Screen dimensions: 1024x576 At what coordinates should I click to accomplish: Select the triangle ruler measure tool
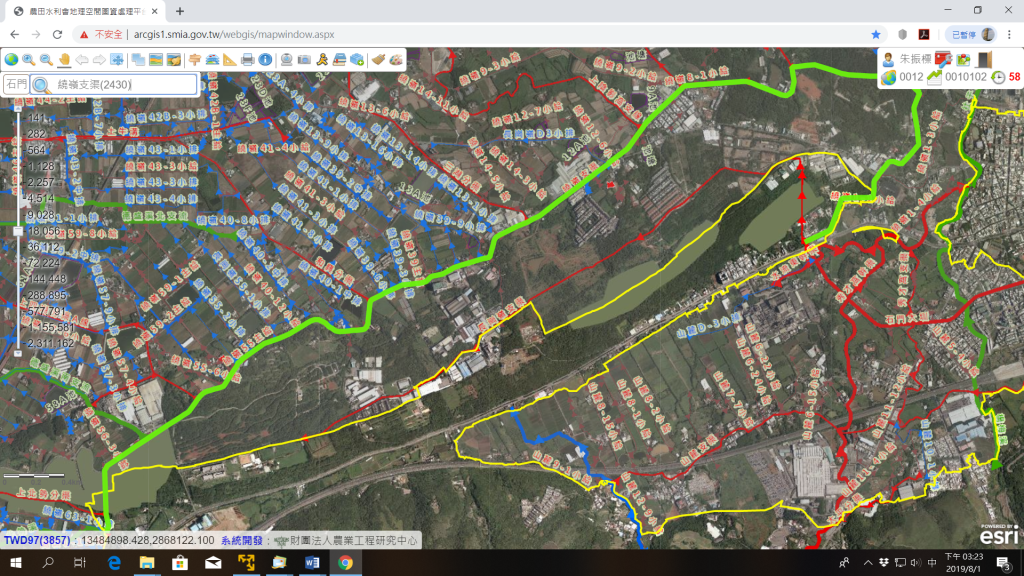coord(230,59)
